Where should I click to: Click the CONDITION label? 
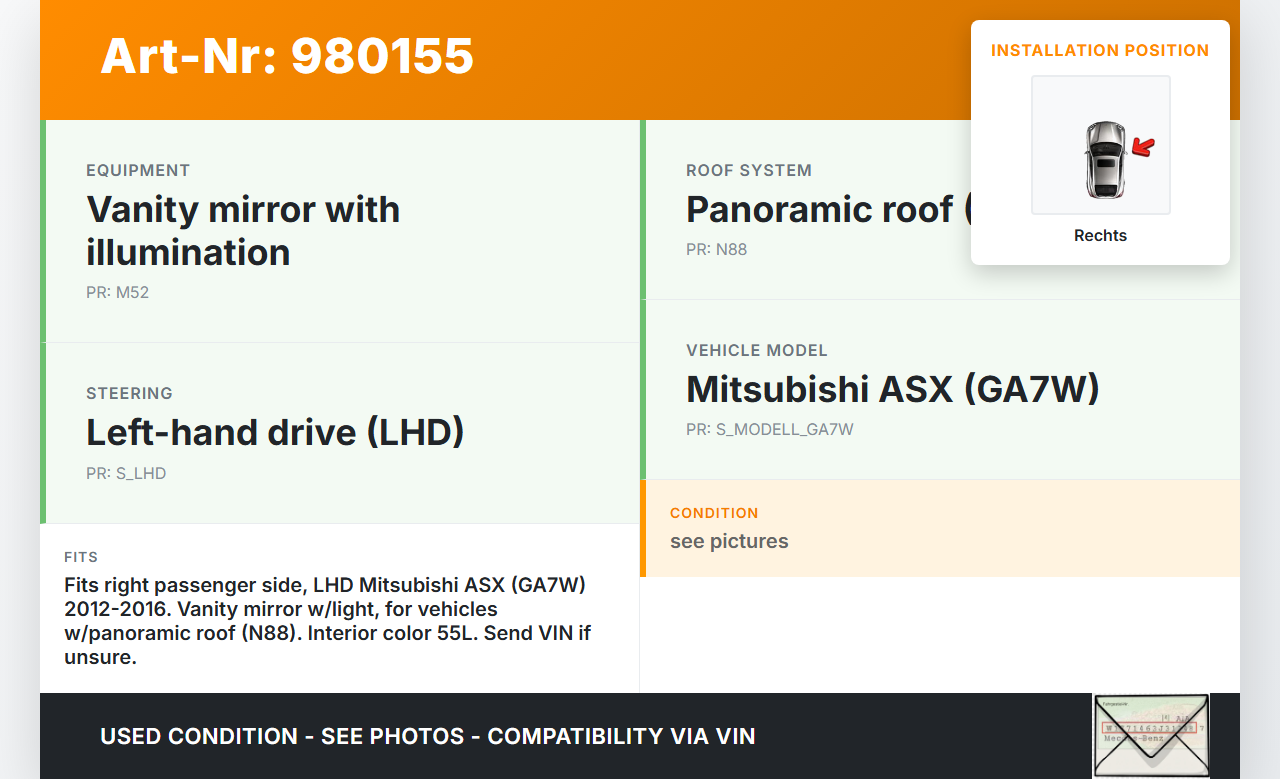click(714, 512)
